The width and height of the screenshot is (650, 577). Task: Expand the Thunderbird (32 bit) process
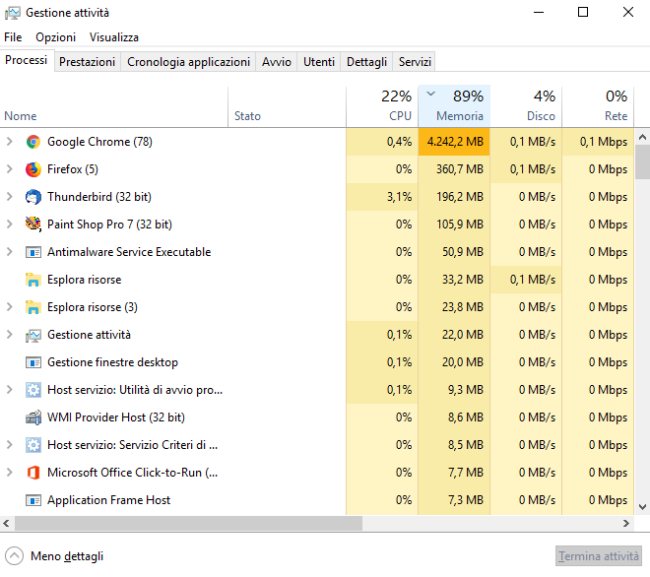[9, 197]
